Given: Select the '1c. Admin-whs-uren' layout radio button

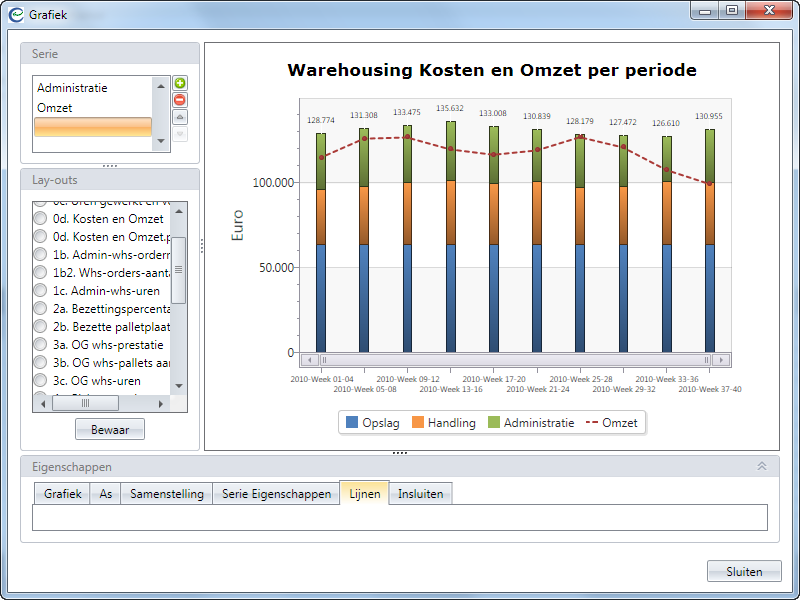Looking at the screenshot, I should click(x=41, y=290).
